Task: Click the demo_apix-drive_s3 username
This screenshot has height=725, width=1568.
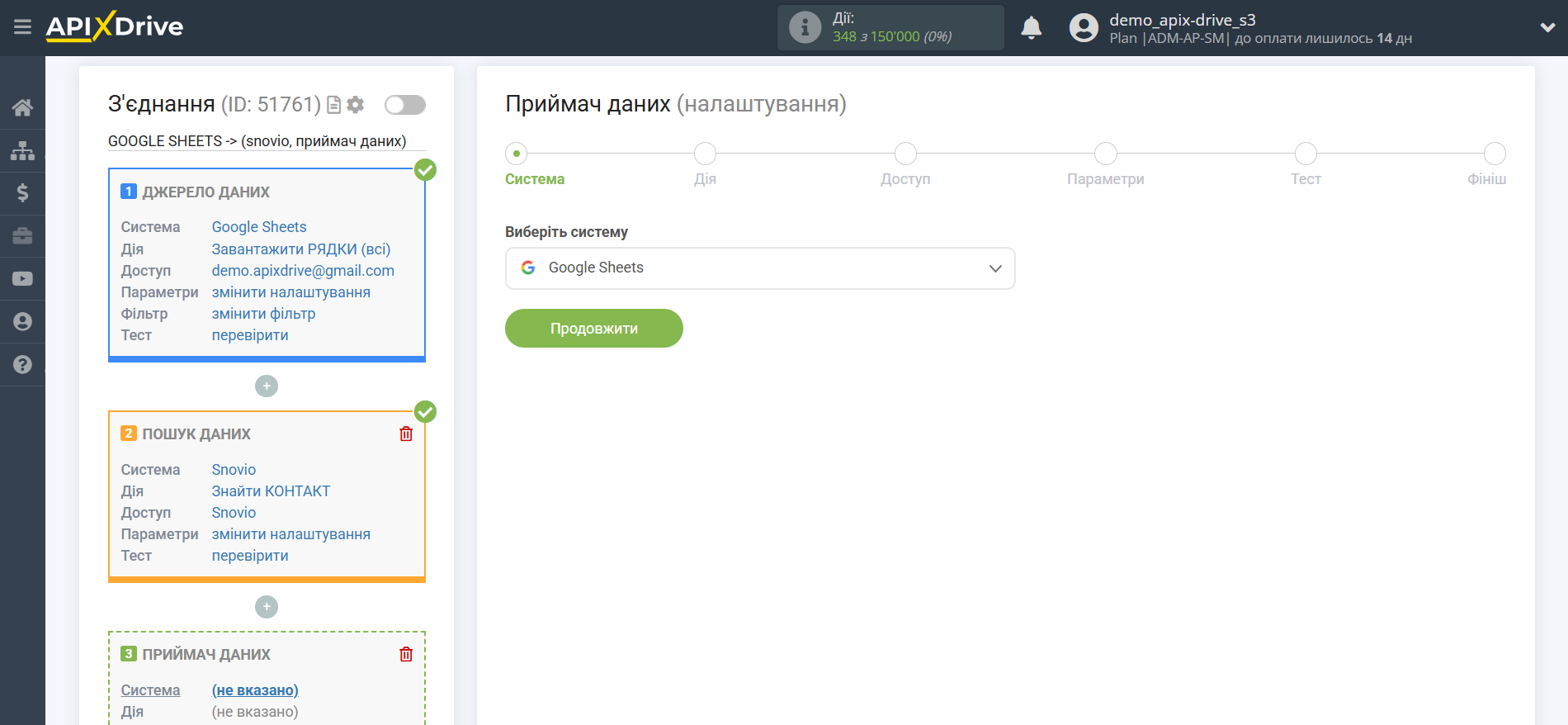Action: pyautogui.click(x=1182, y=20)
